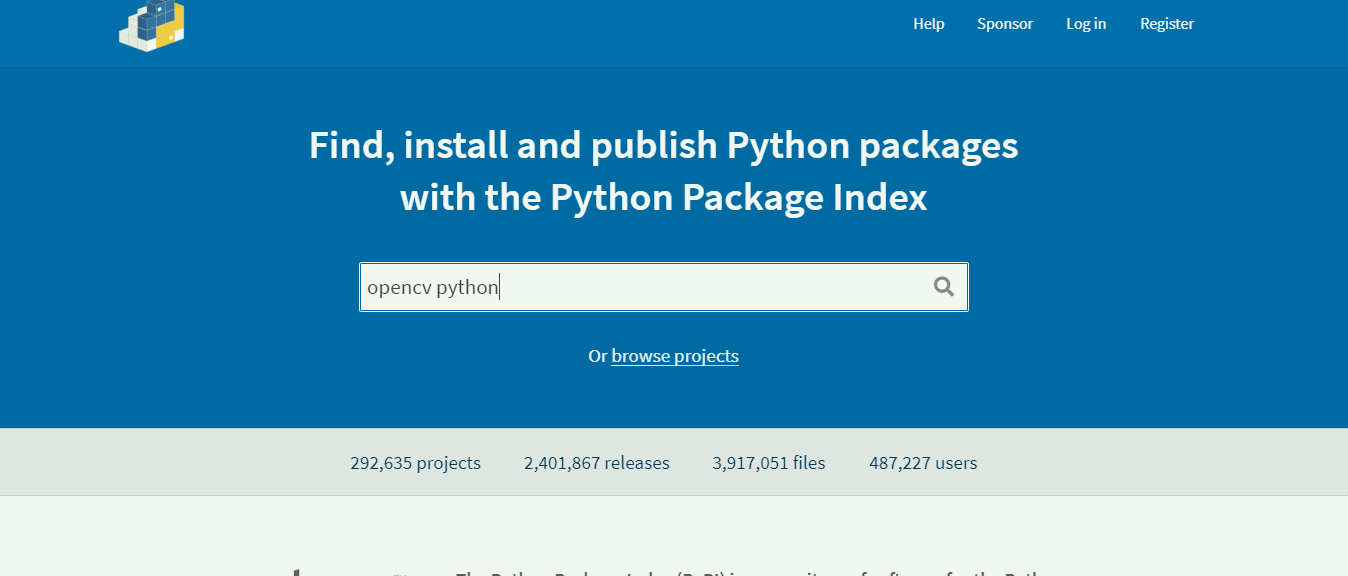Click the word 'opencv' in the search box
1348x576 pixels.
click(x=398, y=288)
